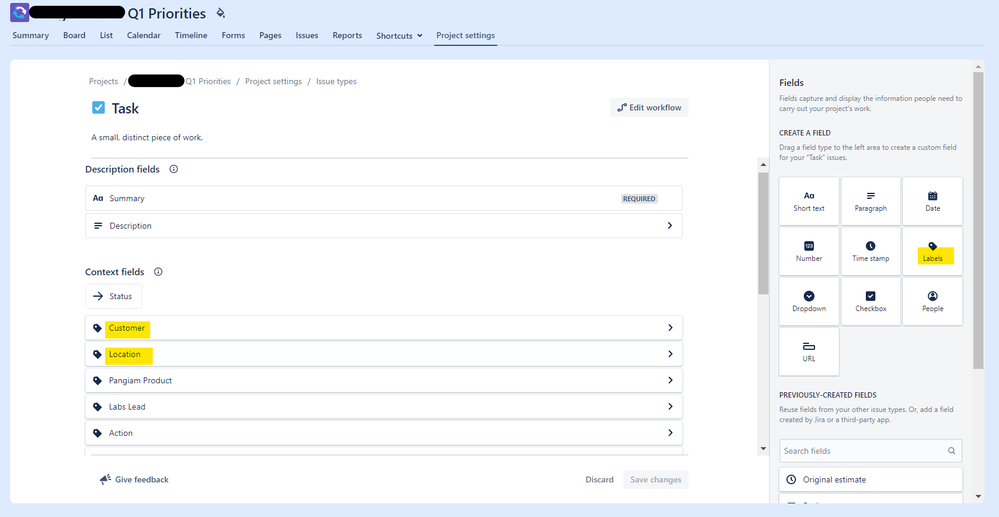Screen dimensions: 999x517
Task: Click the tag icon beside Action
Action: point(97,433)
